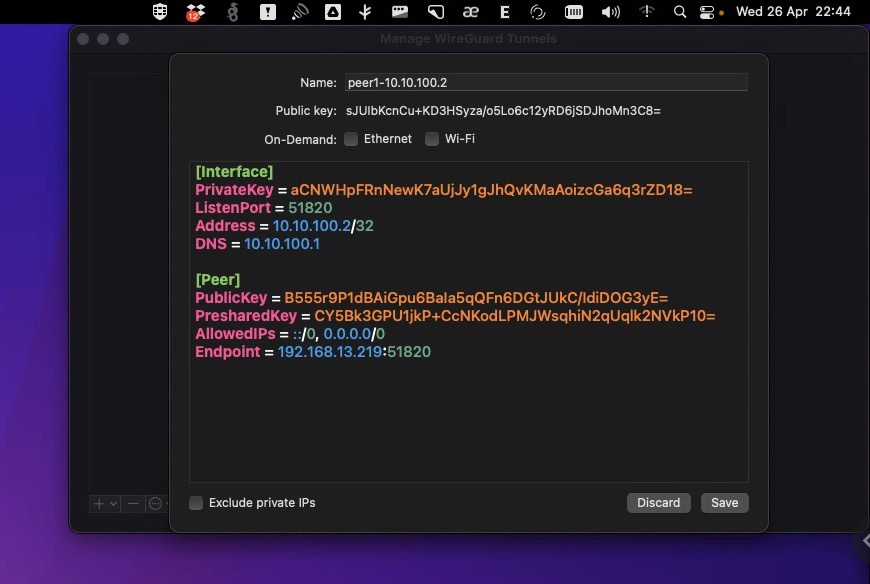Click the DNS label in config
Viewport: 870px width, 584px height.
[x=211, y=243]
